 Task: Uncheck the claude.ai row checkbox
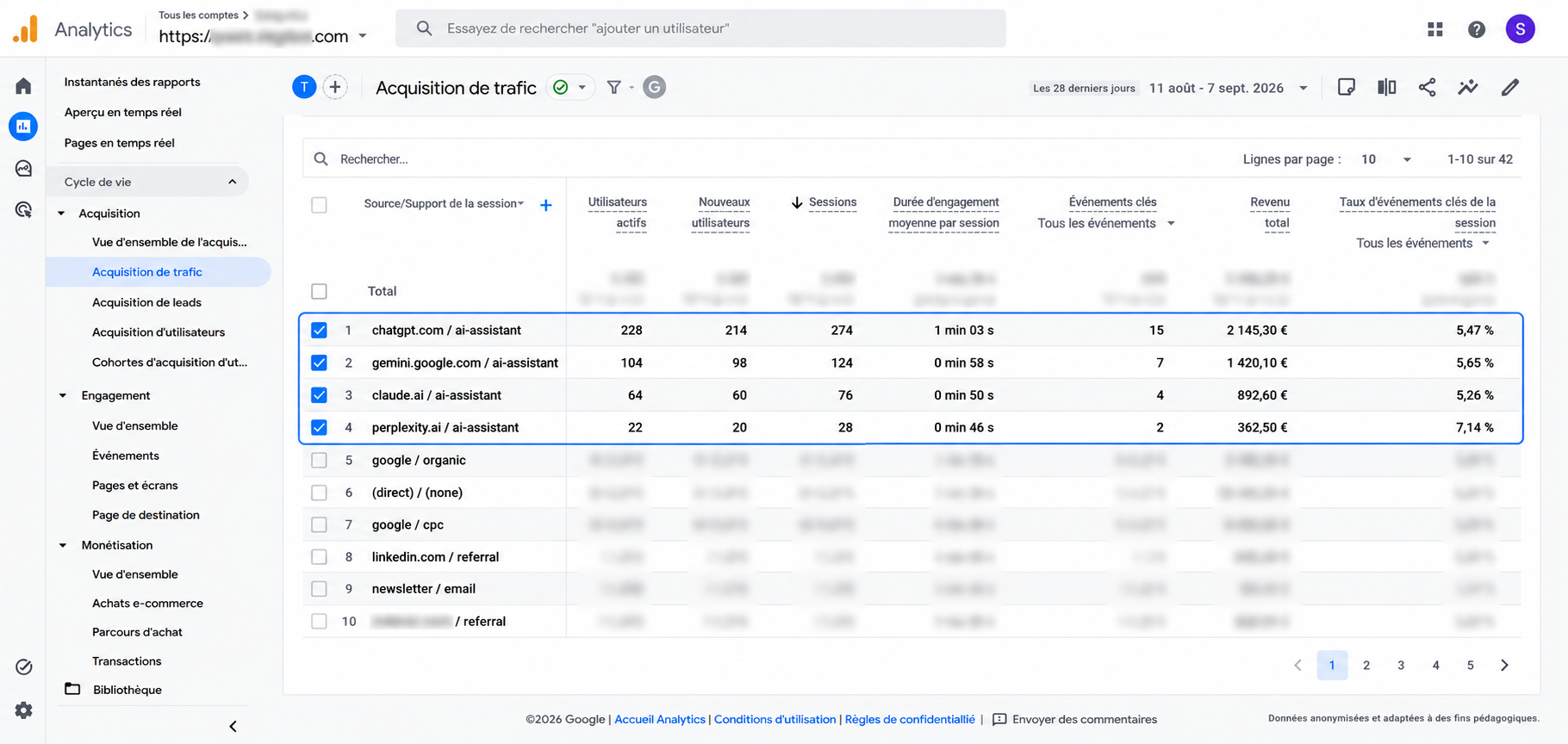319,395
